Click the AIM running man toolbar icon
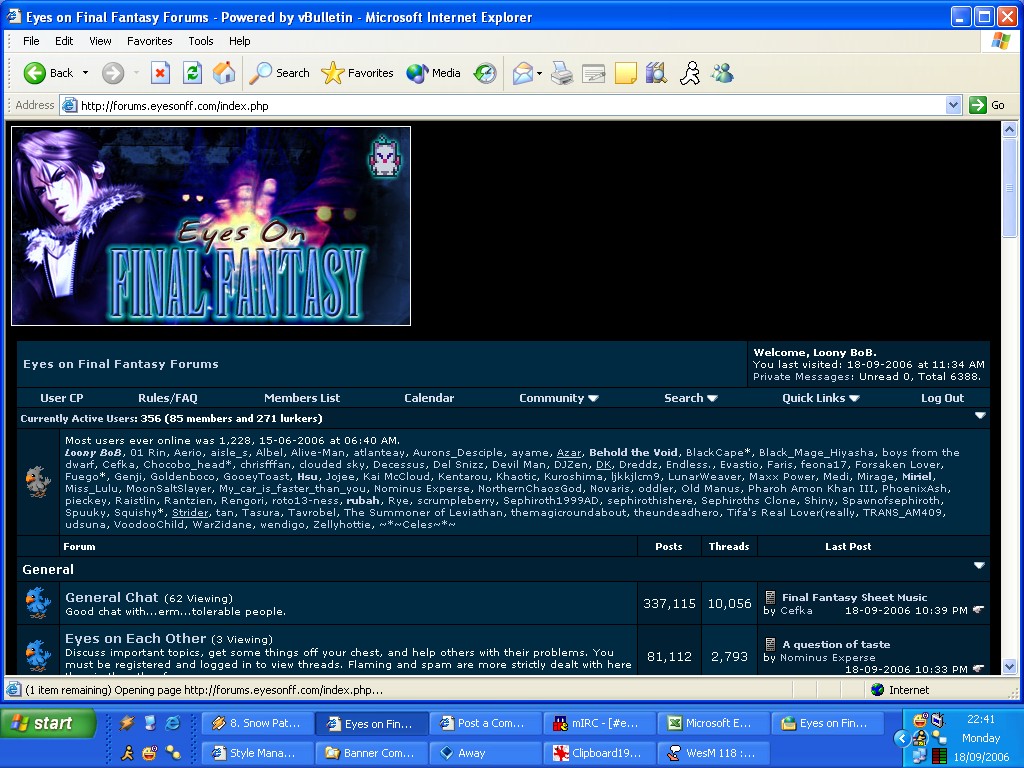The height and width of the screenshot is (768, 1024). coord(690,73)
